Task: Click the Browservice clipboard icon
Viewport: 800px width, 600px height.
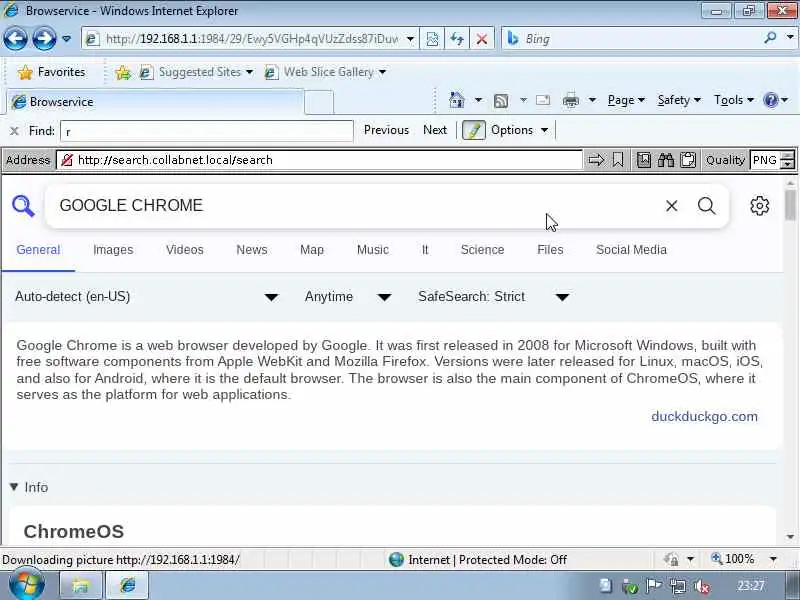Action: [688, 160]
